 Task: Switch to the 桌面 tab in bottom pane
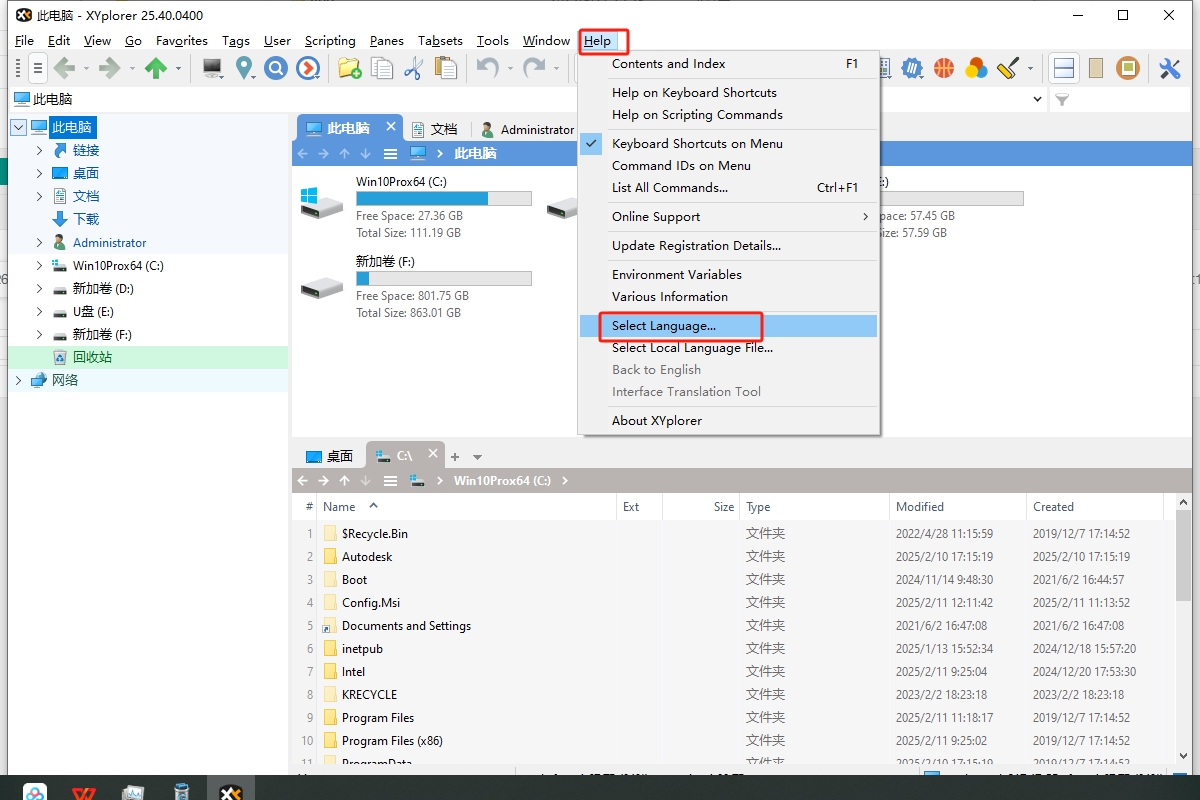point(328,456)
